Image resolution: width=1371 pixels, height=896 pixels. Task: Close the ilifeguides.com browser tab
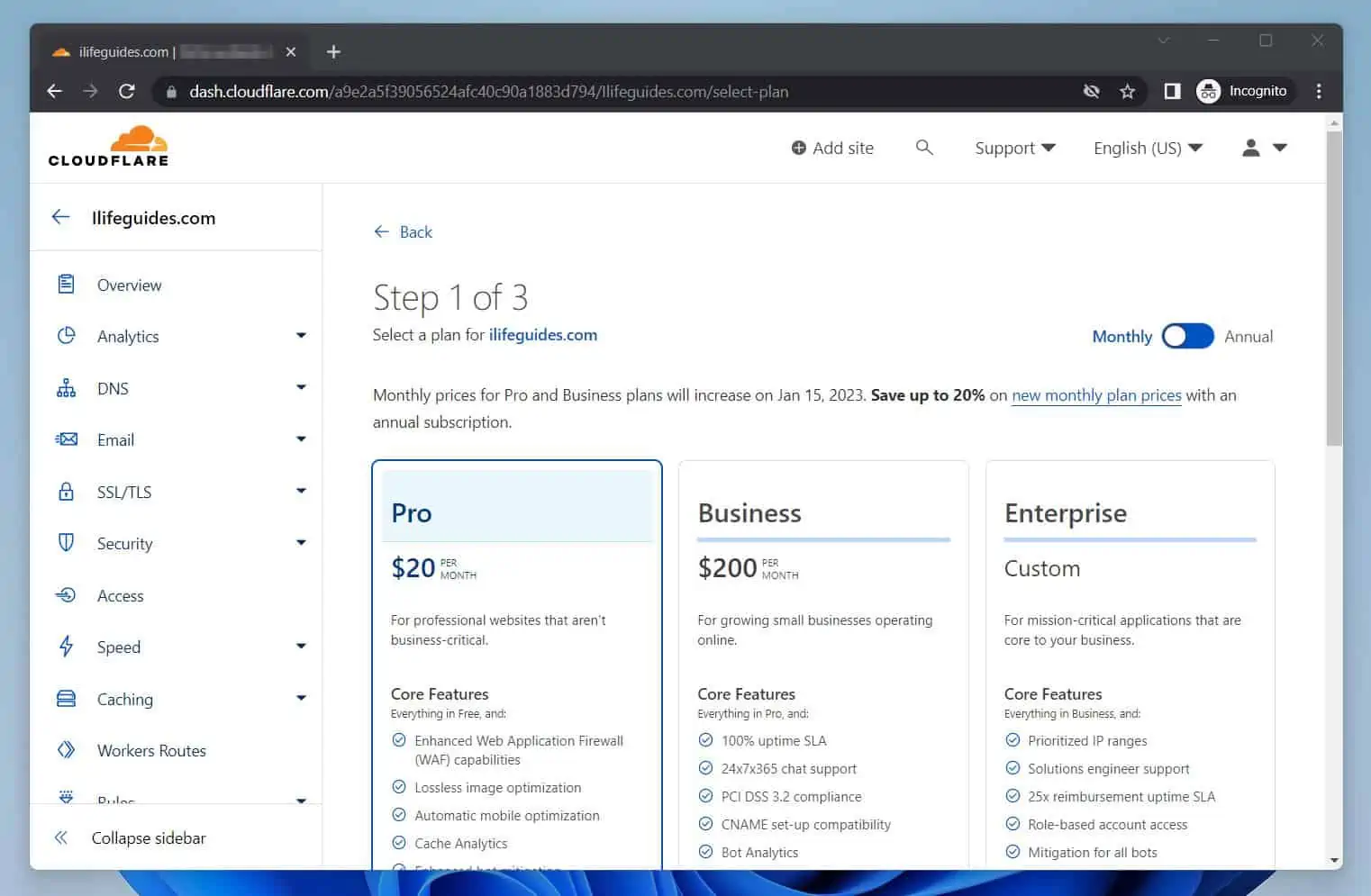291,52
